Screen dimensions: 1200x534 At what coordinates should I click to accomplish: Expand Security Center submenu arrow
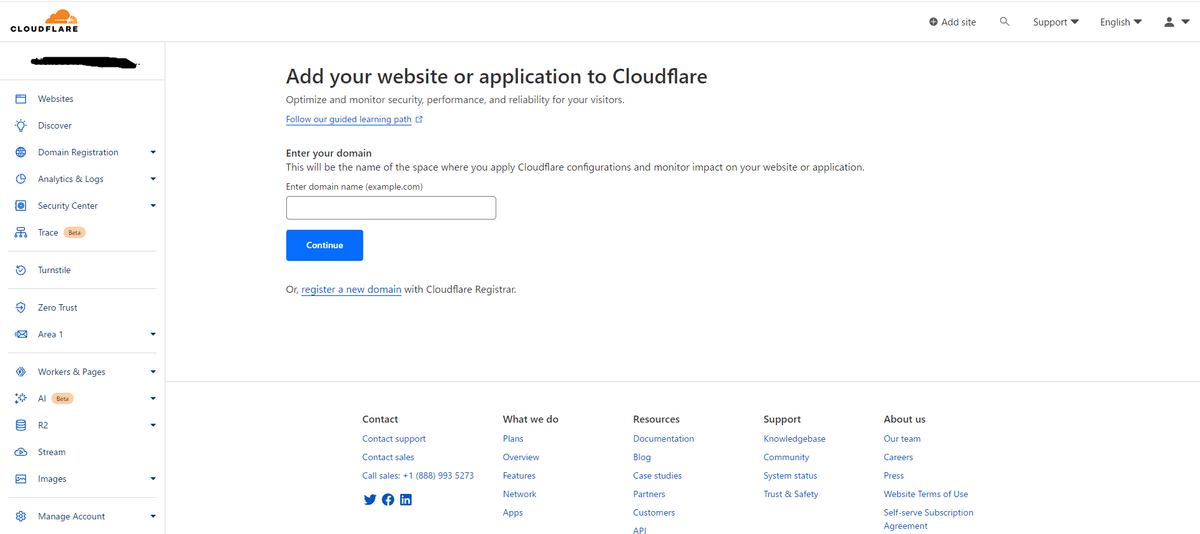click(x=153, y=206)
